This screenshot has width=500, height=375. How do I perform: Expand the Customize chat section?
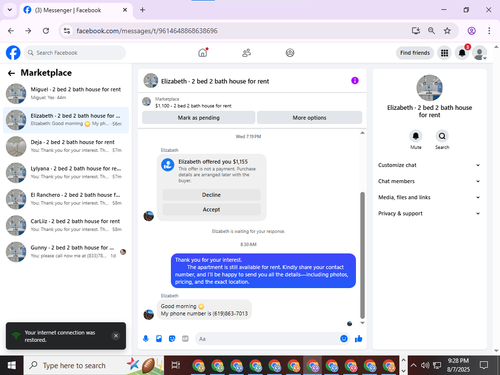pyautogui.click(x=429, y=165)
